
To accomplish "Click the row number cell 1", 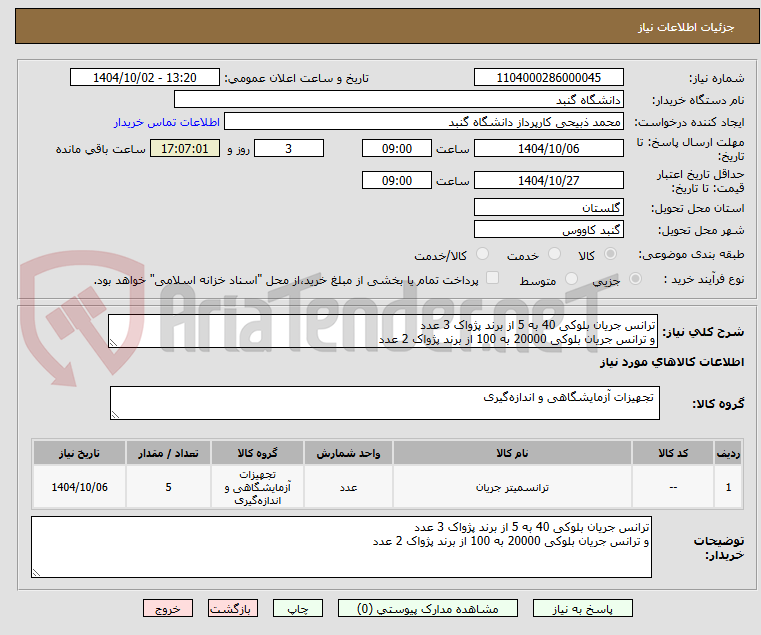I will click(x=728, y=487).
